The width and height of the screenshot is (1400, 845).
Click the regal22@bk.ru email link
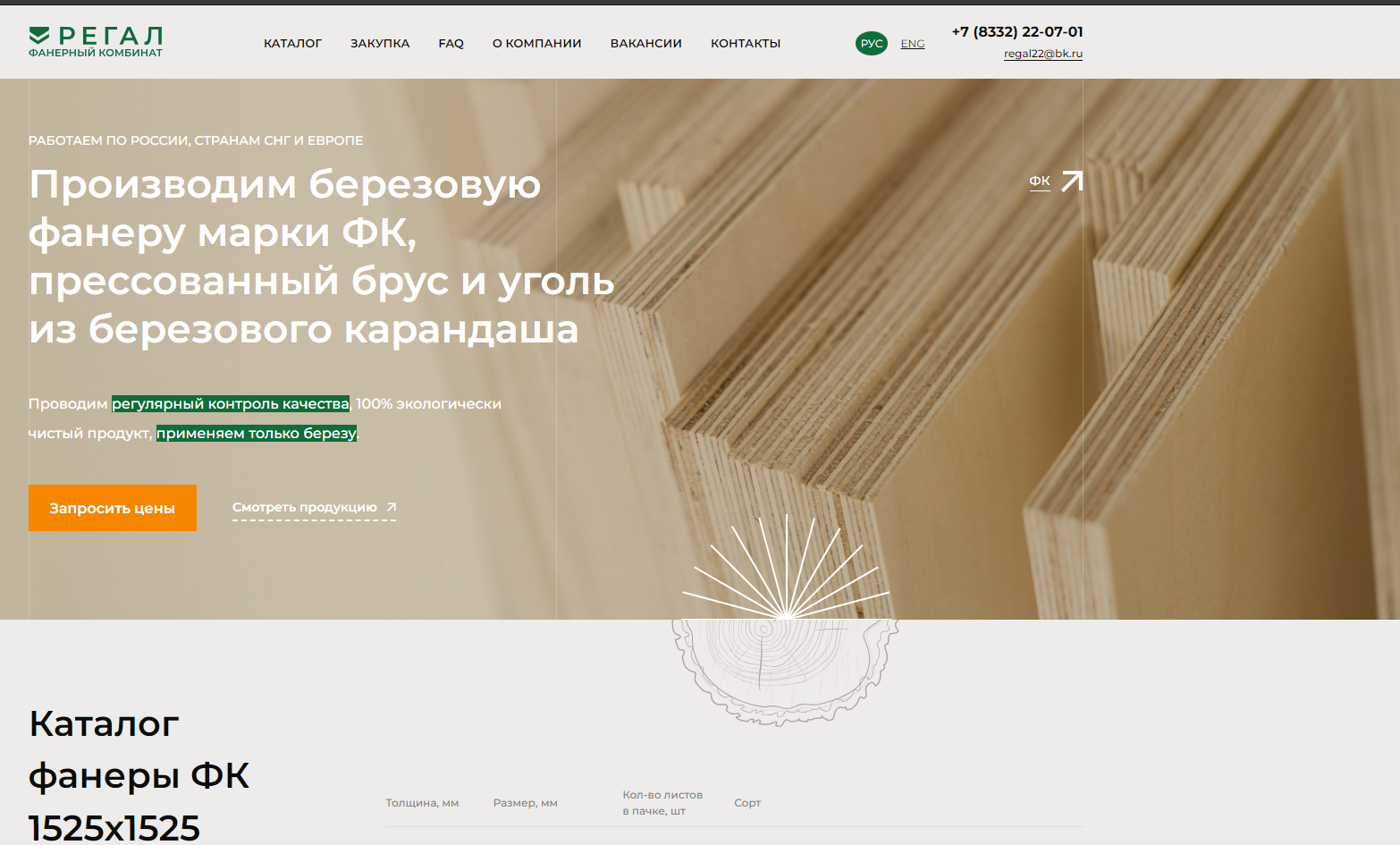1042,54
